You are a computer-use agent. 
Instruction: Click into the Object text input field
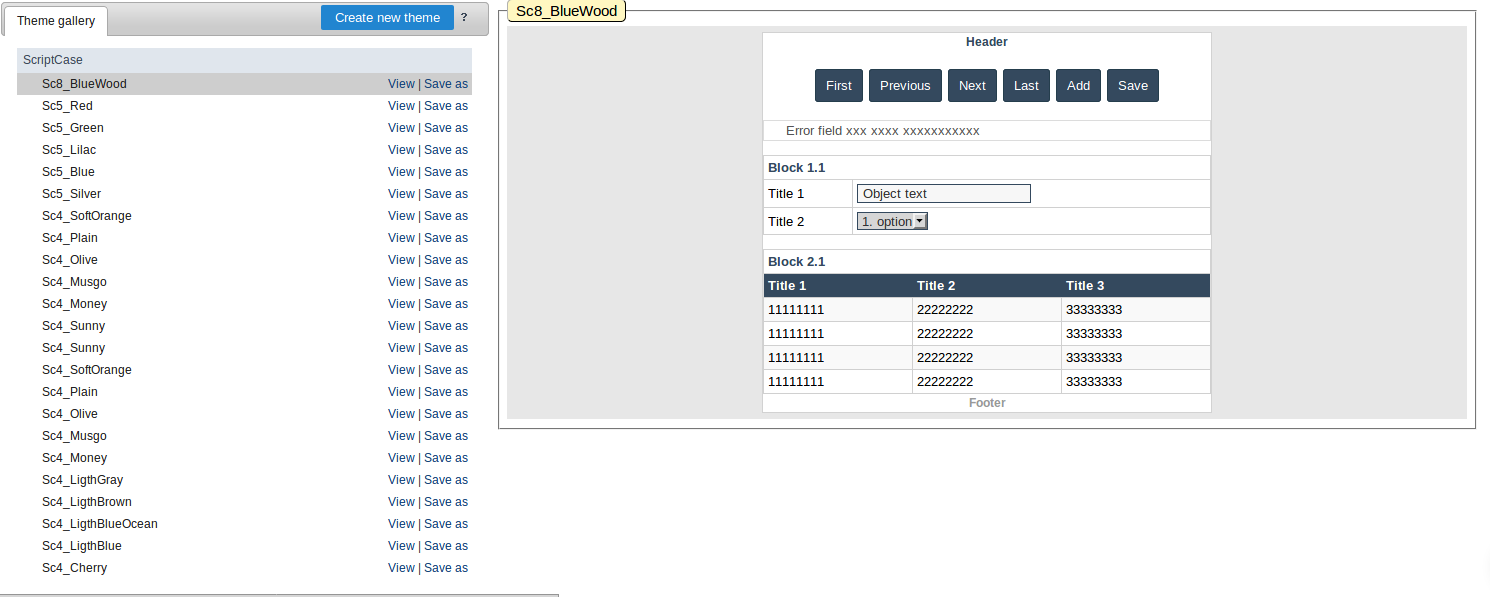943,194
